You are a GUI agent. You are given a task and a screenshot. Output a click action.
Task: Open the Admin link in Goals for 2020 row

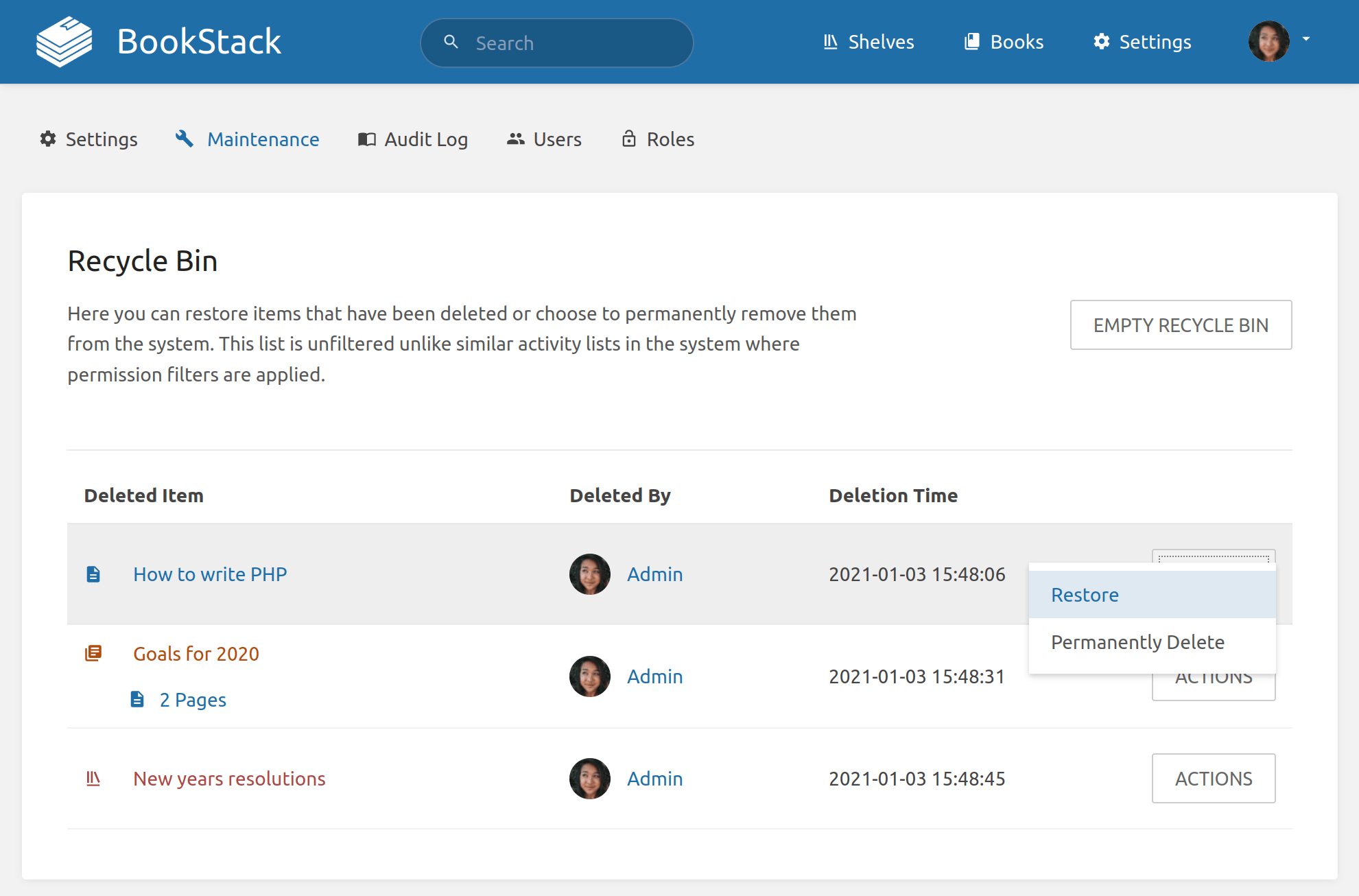tap(655, 676)
